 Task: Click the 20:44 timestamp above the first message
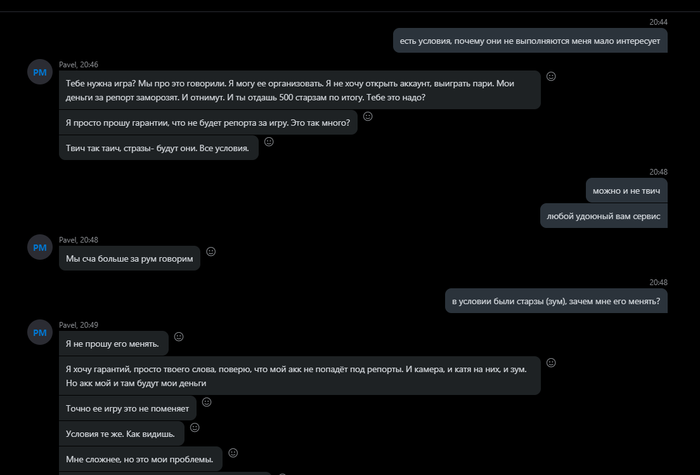pos(658,22)
